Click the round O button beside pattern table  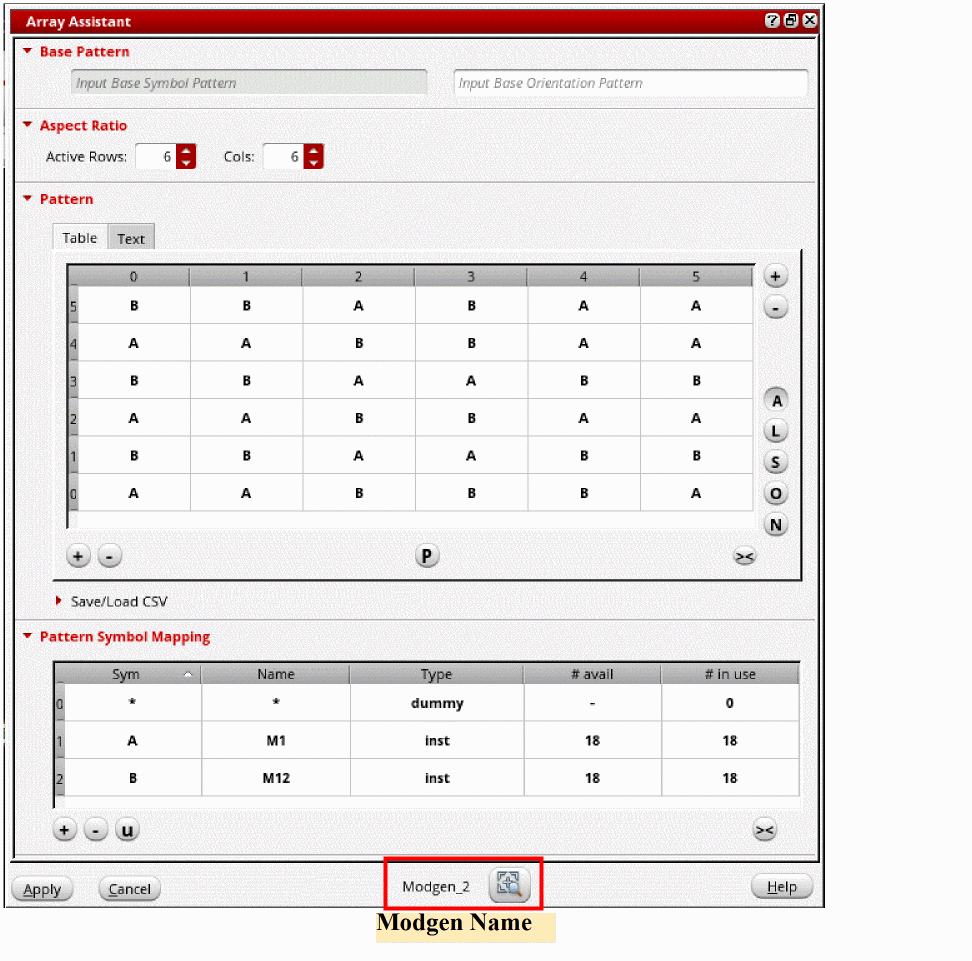pyautogui.click(x=775, y=494)
